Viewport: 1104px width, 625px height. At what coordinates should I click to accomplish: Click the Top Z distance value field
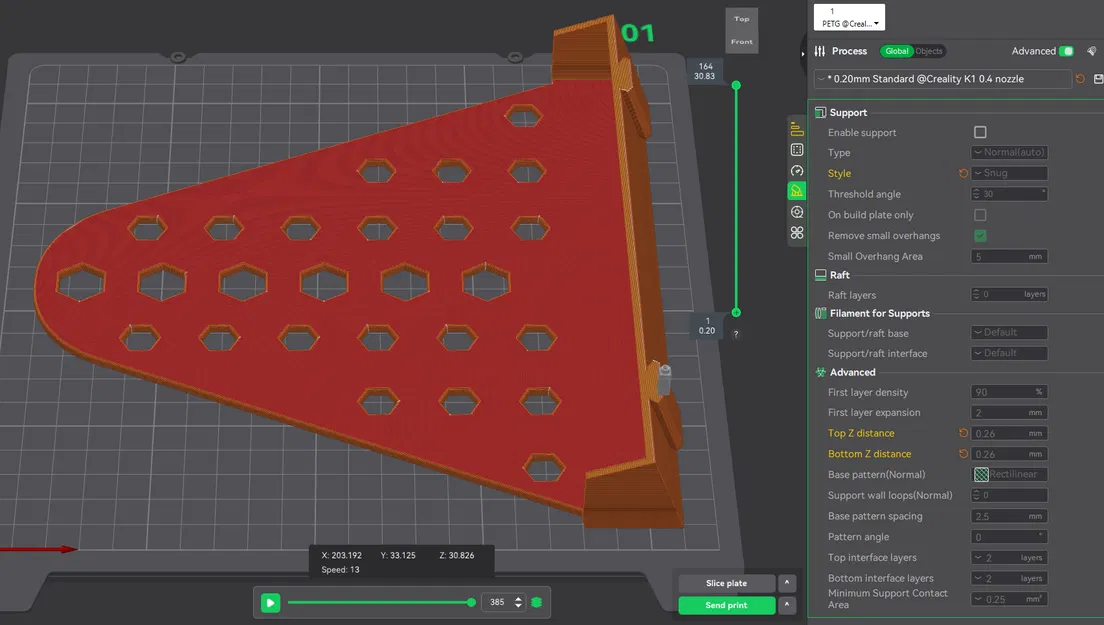[1009, 434]
